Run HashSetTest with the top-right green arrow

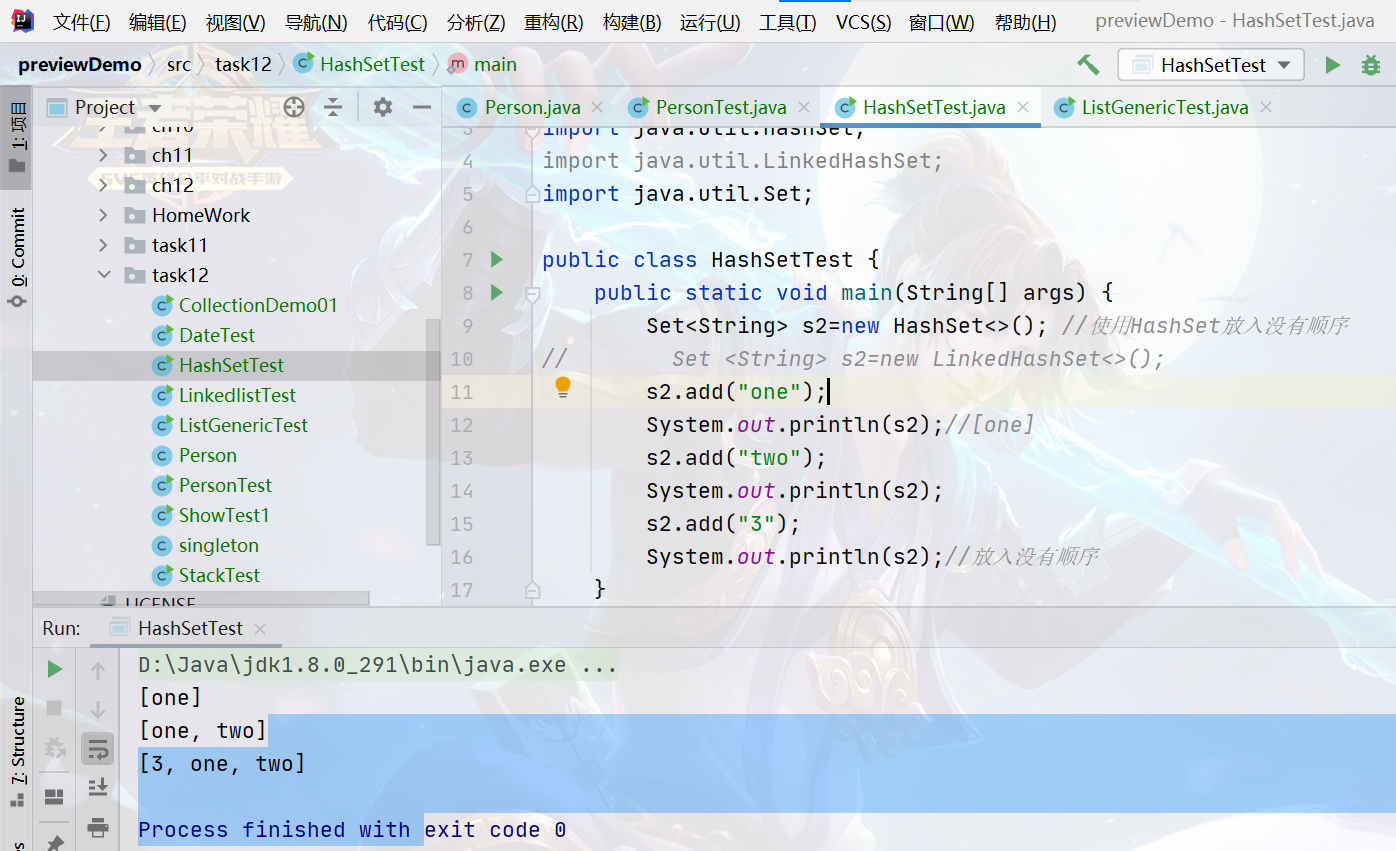tap(1332, 65)
